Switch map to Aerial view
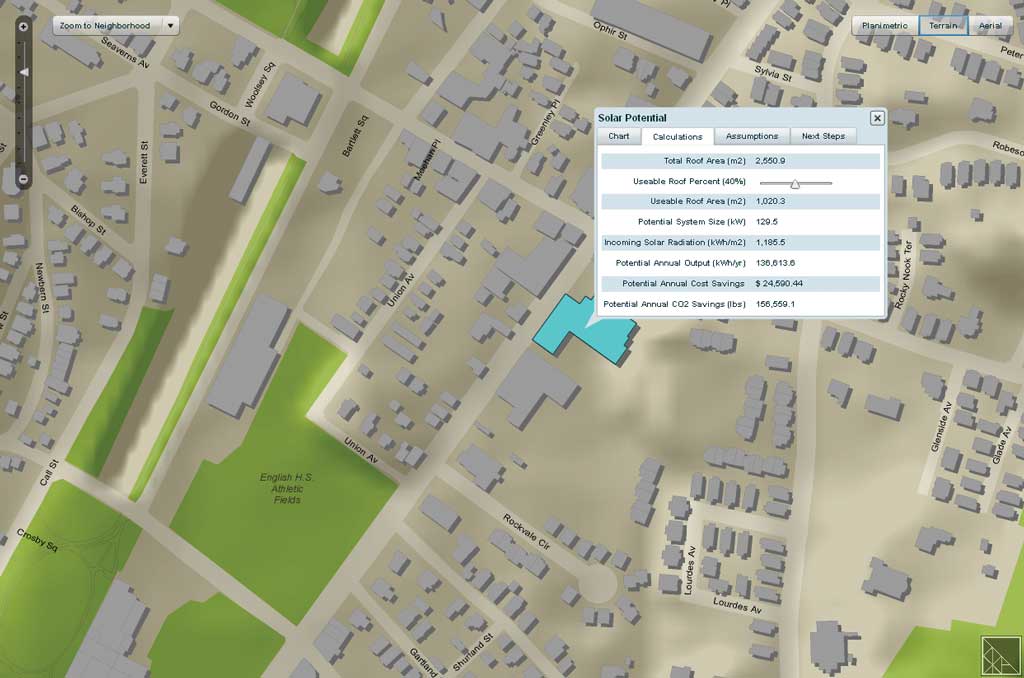1024x678 pixels. click(990, 25)
